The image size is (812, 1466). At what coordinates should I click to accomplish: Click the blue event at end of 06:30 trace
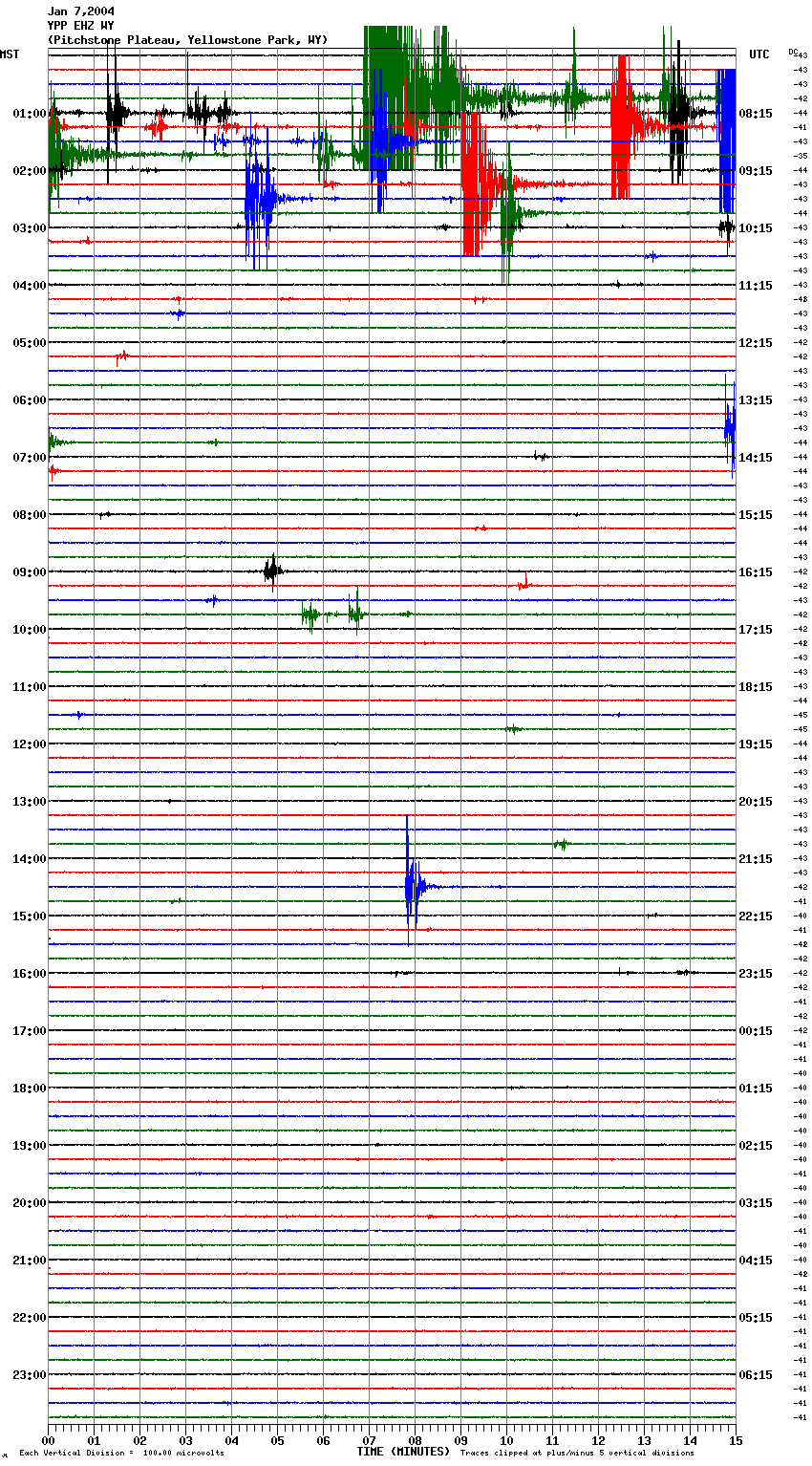pyautogui.click(x=730, y=425)
